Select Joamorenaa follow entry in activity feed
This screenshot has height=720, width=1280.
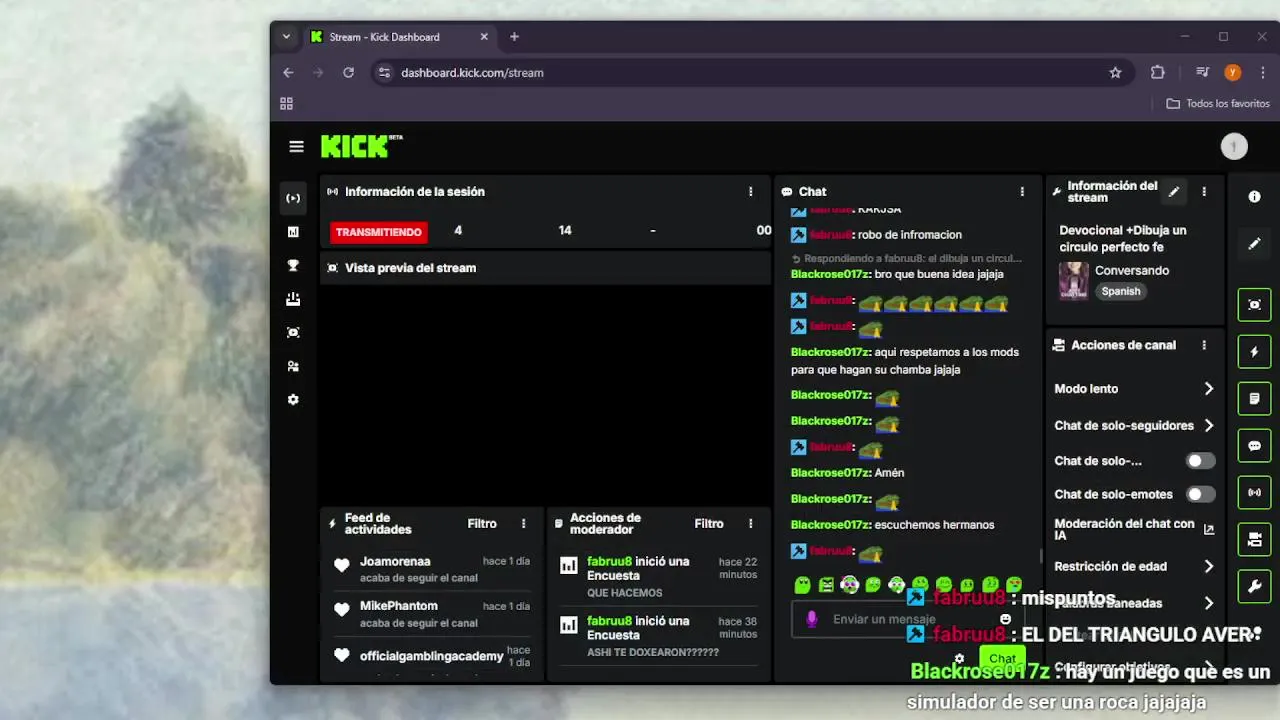coord(432,570)
